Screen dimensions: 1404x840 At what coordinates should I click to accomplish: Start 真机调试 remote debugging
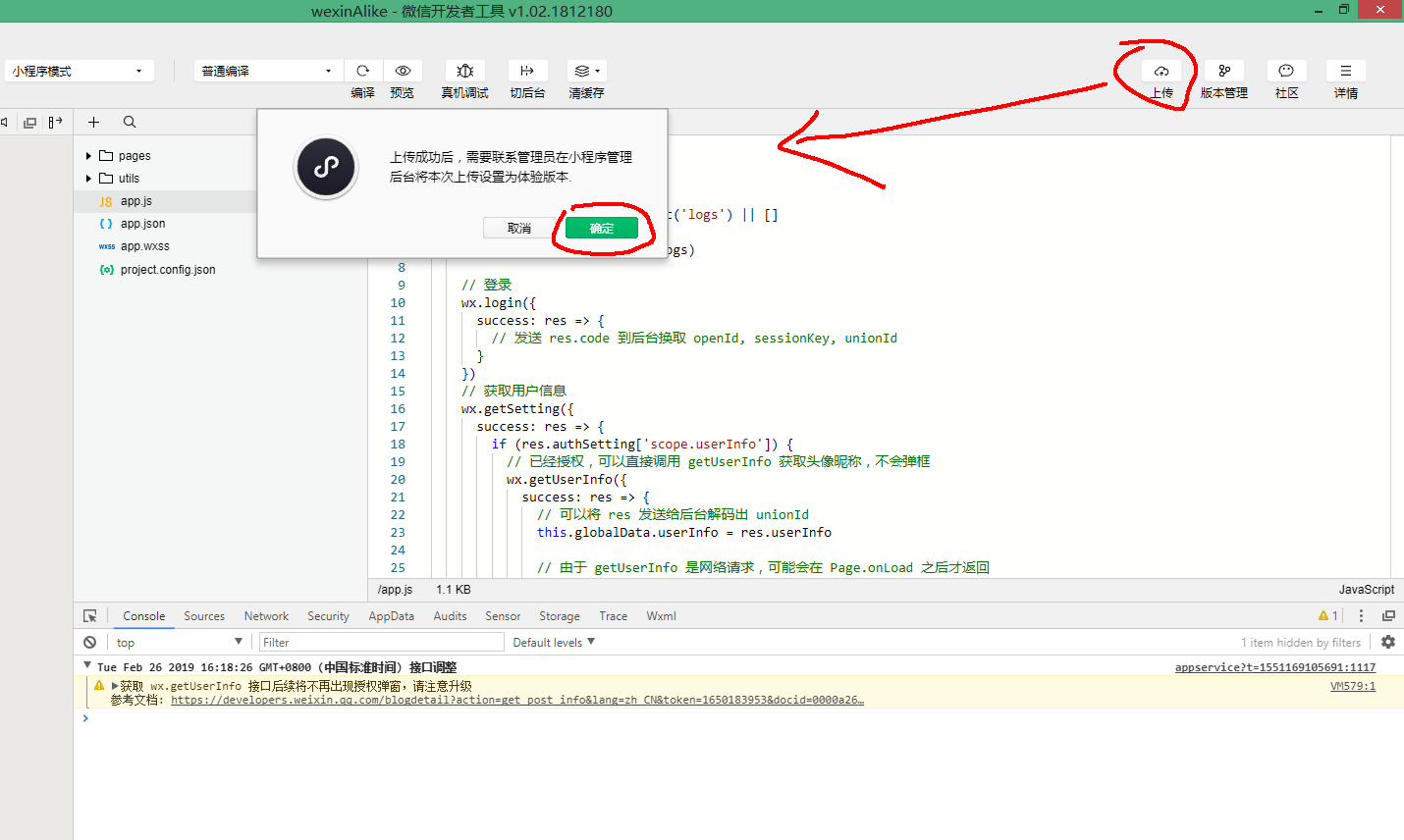click(x=465, y=71)
